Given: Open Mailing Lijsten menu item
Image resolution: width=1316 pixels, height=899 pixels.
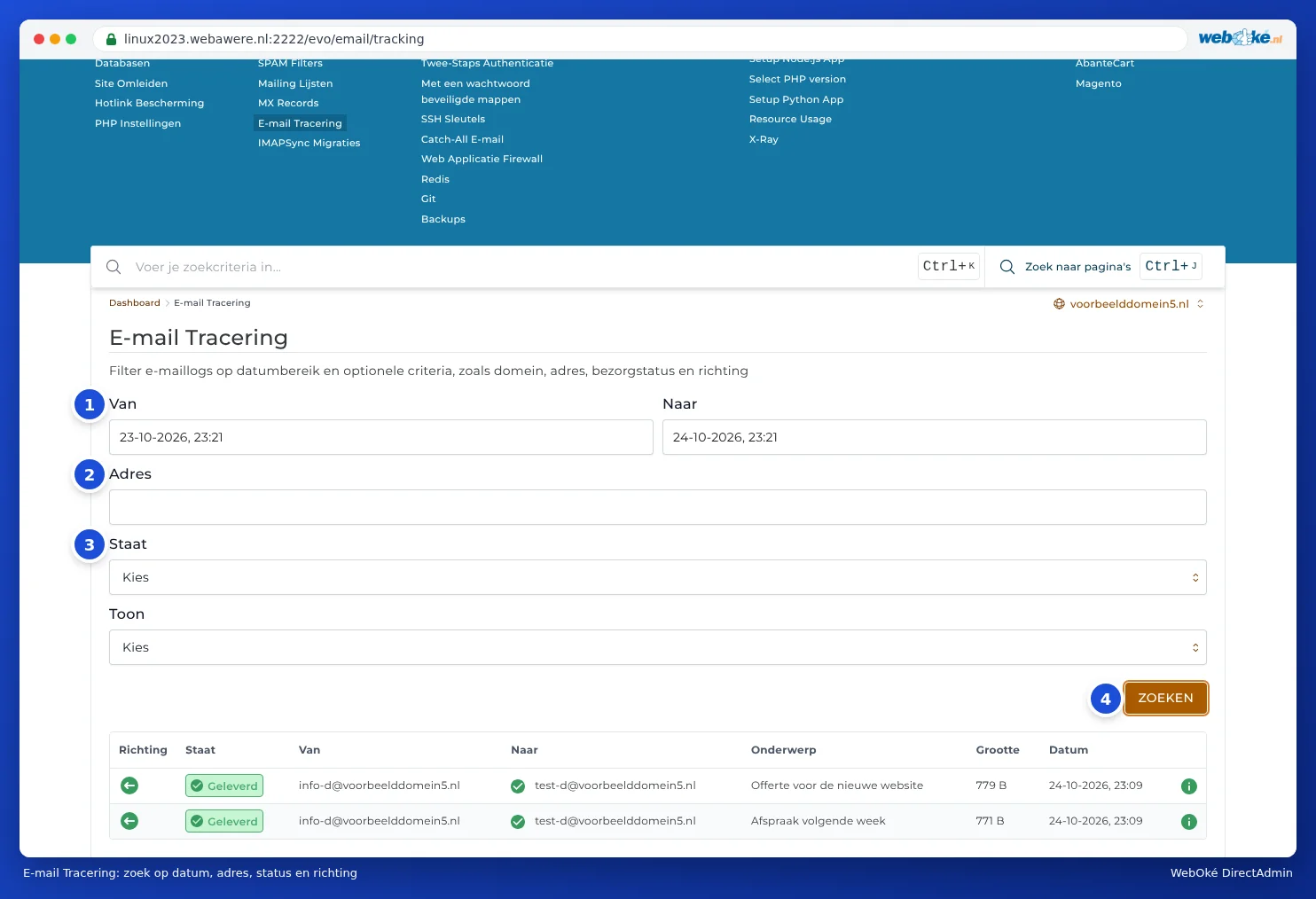Looking at the screenshot, I should tap(295, 83).
